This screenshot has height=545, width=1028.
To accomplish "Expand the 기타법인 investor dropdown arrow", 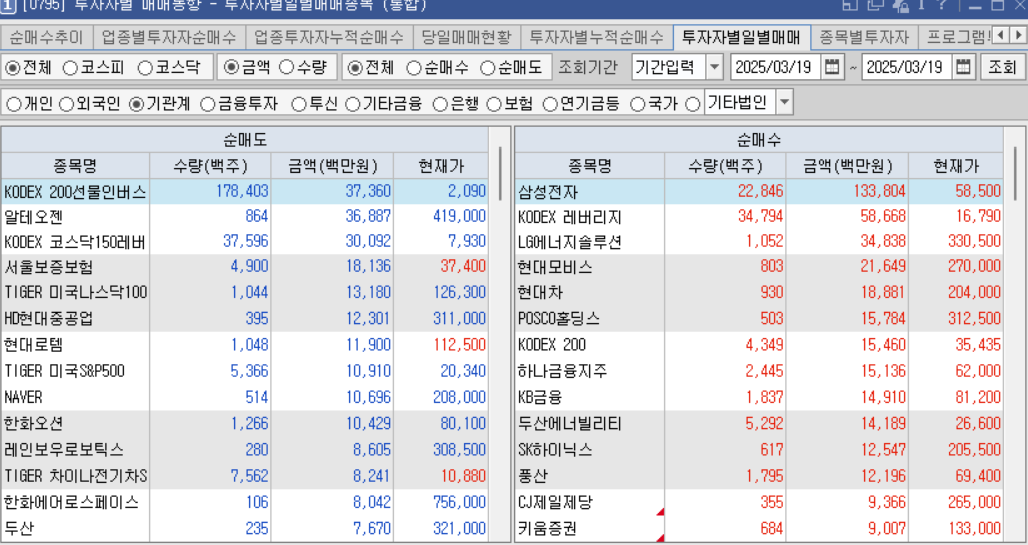I will [783, 102].
